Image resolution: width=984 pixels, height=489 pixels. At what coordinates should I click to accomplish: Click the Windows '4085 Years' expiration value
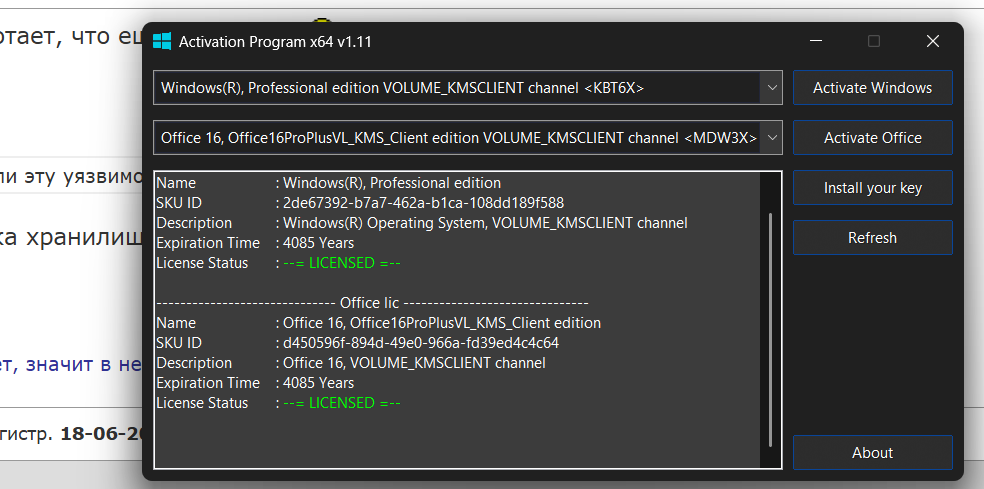pyautogui.click(x=318, y=243)
